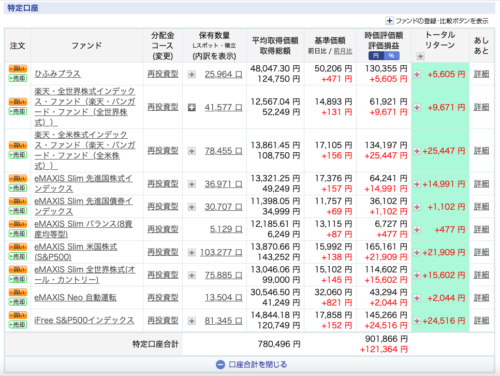The height and width of the screenshot is (376, 500).
Task: Open eMAXIS Slim 先進国株式インデックス link
Action: point(83,184)
